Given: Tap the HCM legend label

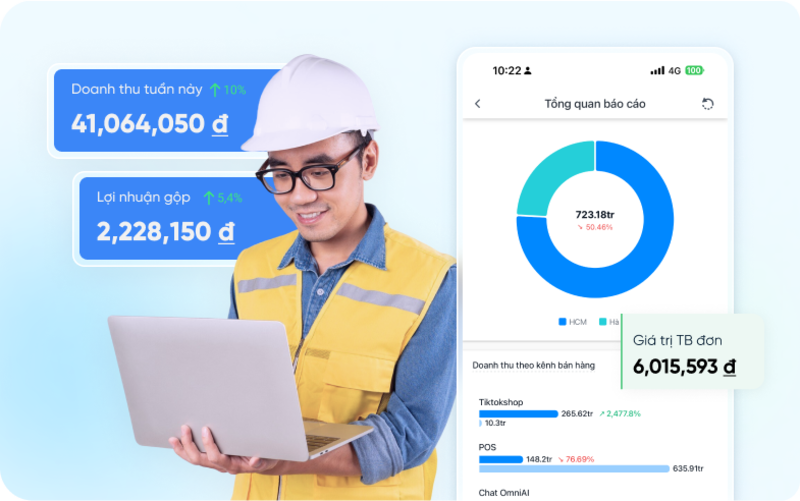Looking at the screenshot, I should coord(578,322).
